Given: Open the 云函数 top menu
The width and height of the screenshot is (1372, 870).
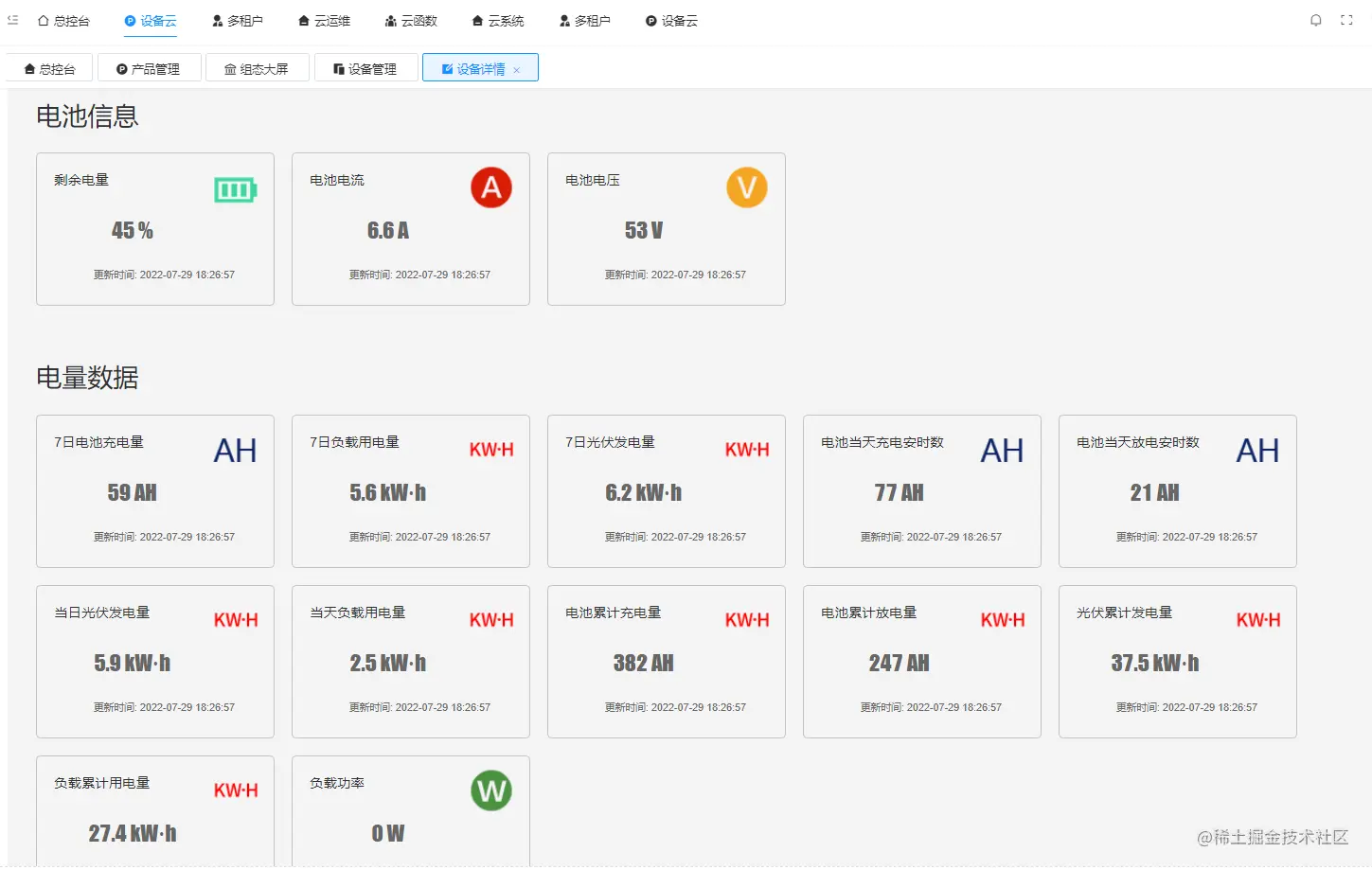Looking at the screenshot, I should (411, 21).
